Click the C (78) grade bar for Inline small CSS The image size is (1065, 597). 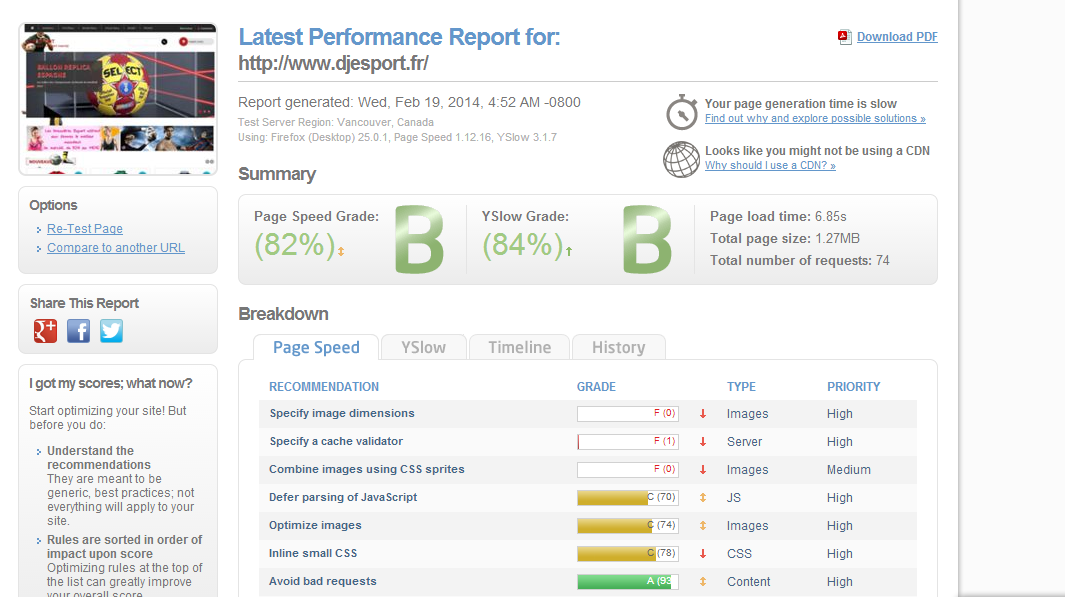tap(628, 554)
